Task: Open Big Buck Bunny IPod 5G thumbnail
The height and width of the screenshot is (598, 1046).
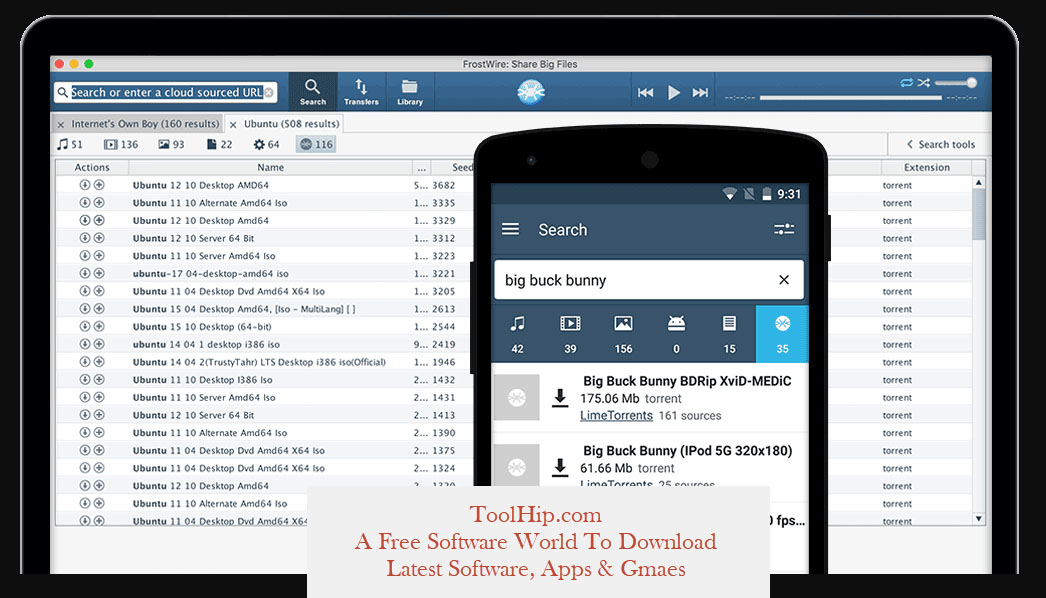Action: click(x=516, y=466)
